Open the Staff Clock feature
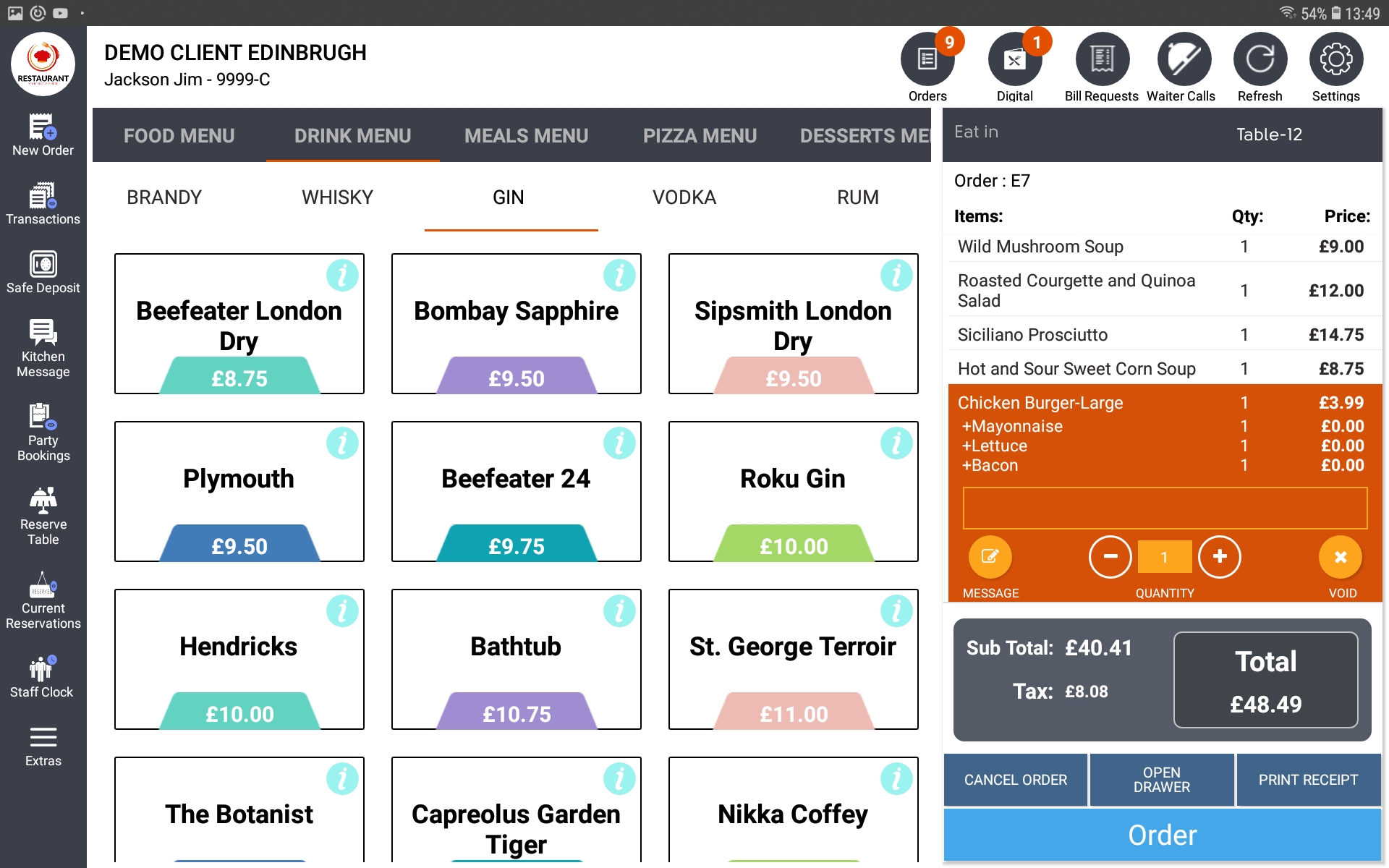The width and height of the screenshot is (1389, 868). point(43,673)
